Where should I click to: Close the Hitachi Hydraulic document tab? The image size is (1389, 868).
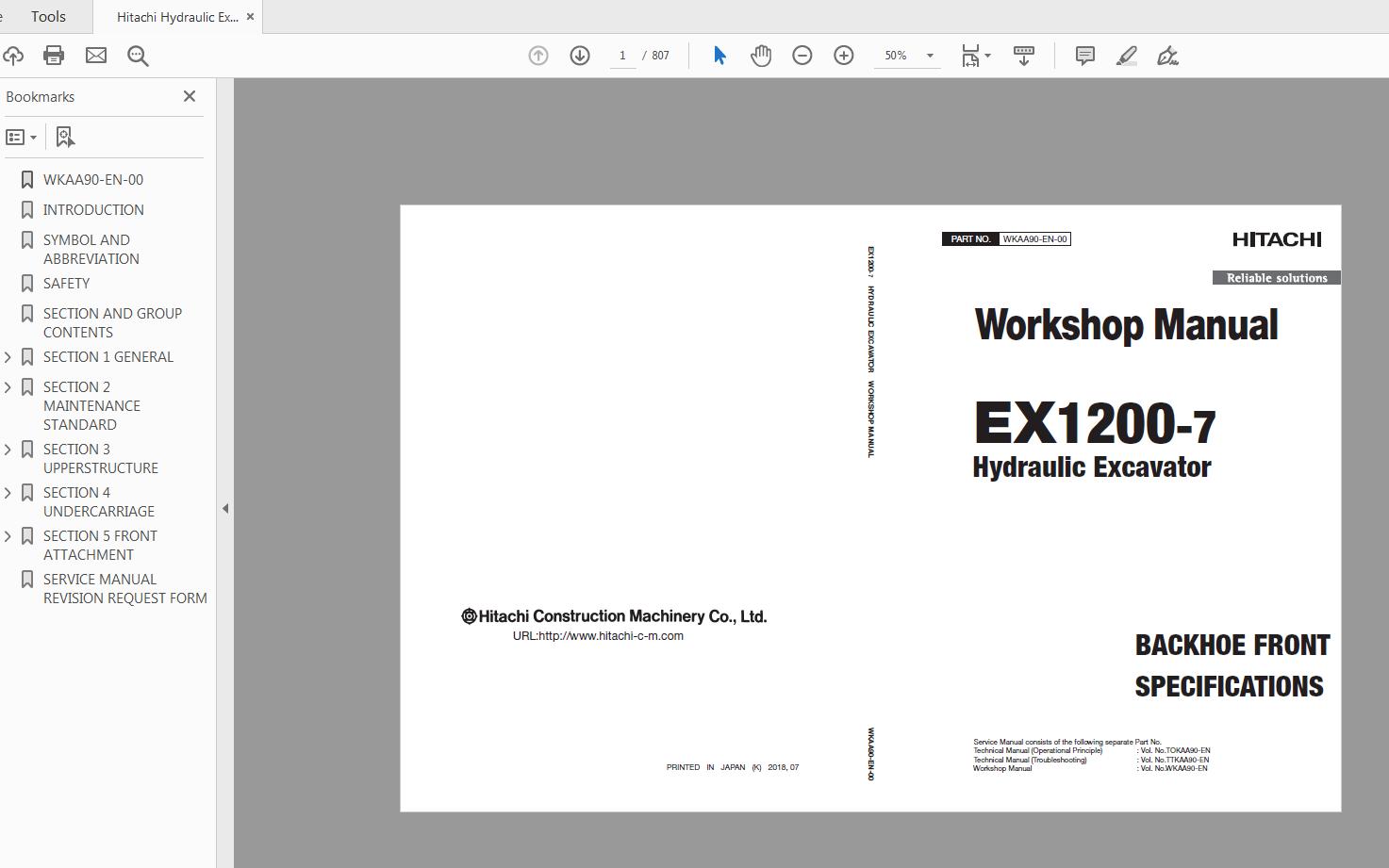250,16
